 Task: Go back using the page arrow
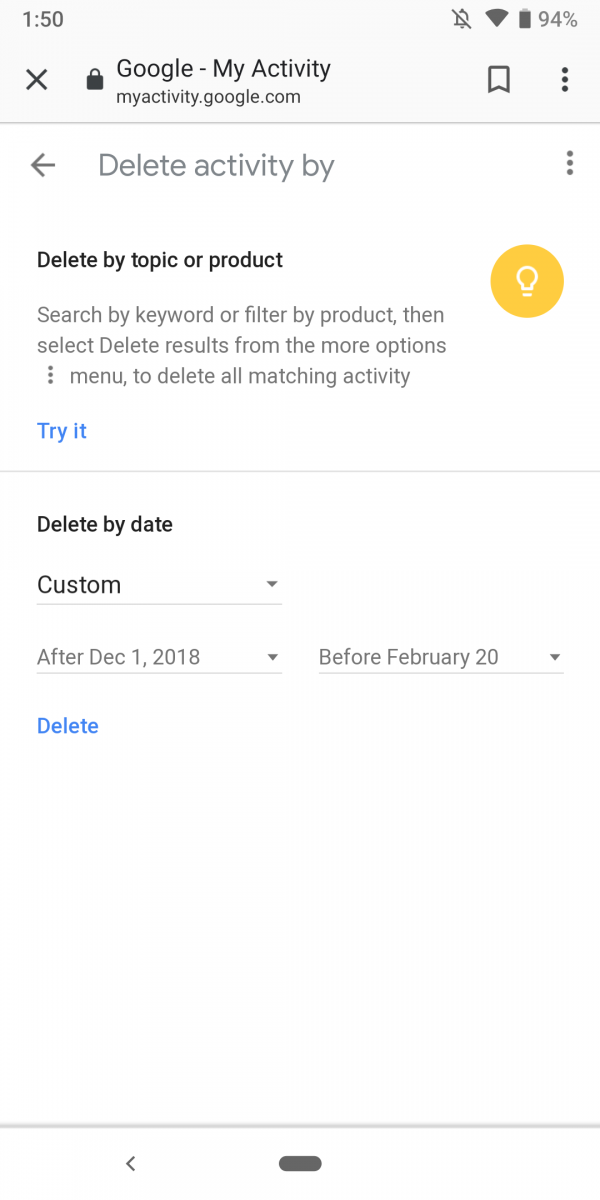(x=43, y=165)
